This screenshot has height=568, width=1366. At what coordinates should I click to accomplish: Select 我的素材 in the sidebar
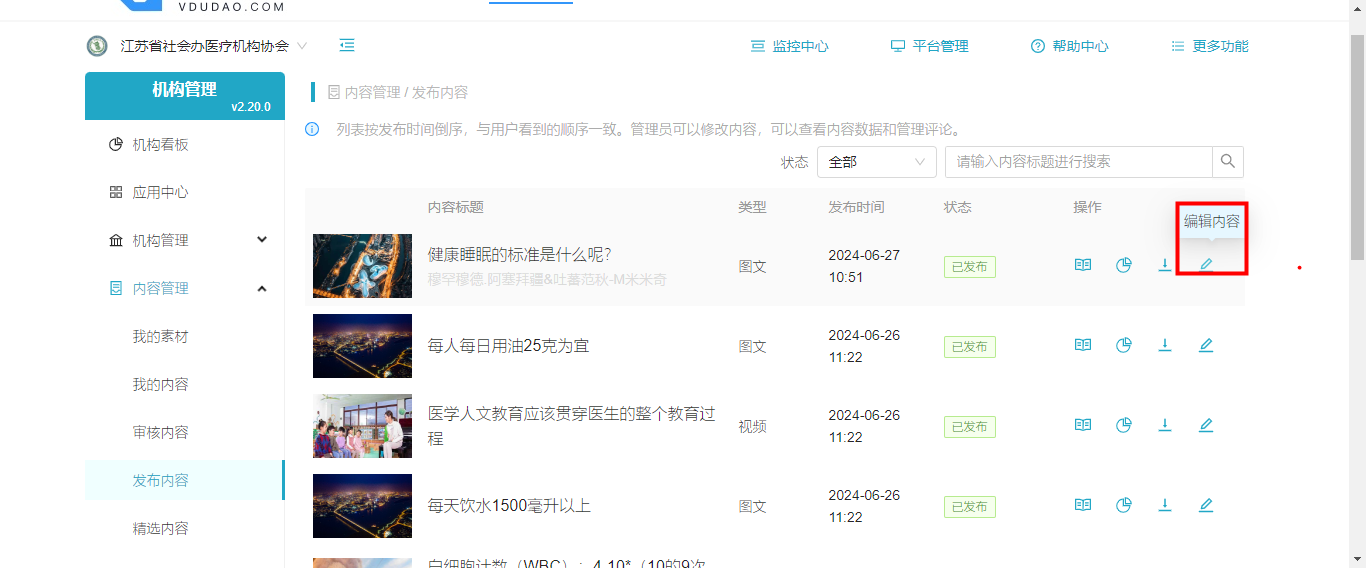[161, 337]
